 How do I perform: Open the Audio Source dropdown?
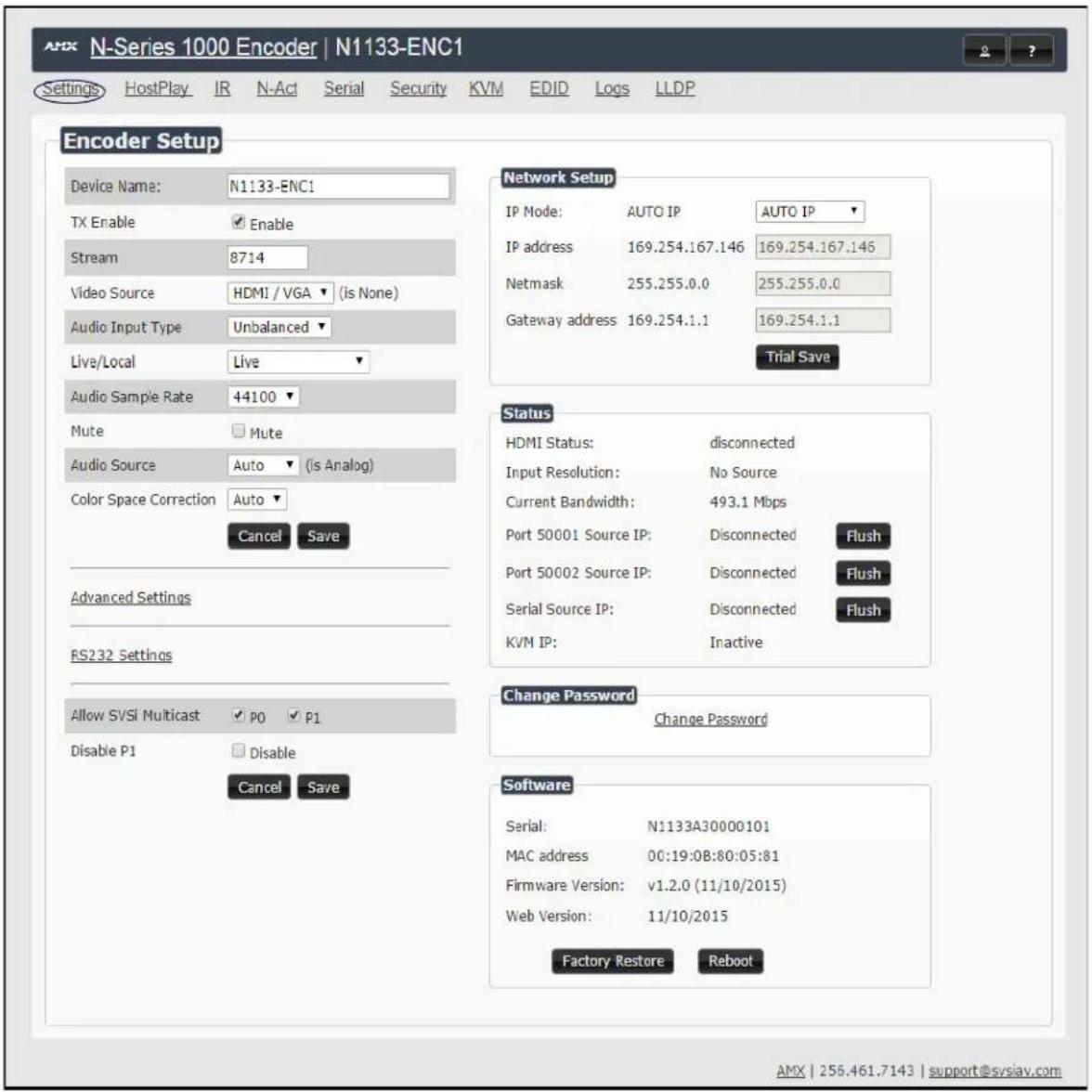(264, 464)
